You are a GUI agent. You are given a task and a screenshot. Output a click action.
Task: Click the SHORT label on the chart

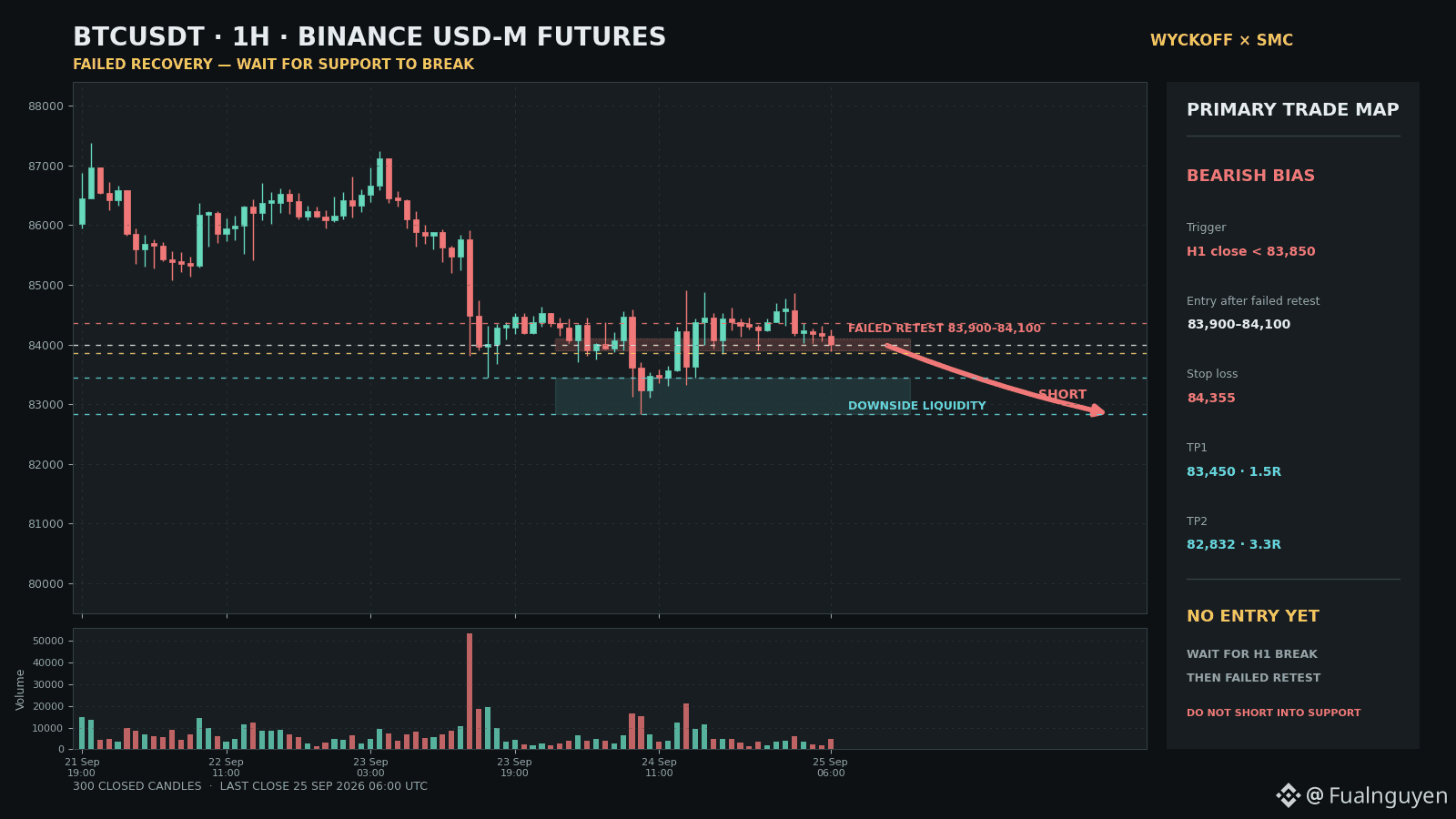tap(1062, 394)
